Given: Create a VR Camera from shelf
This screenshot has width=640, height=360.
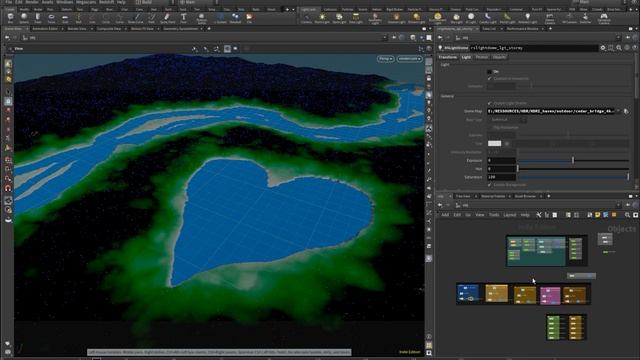Looking at the screenshot, I should (569, 18).
